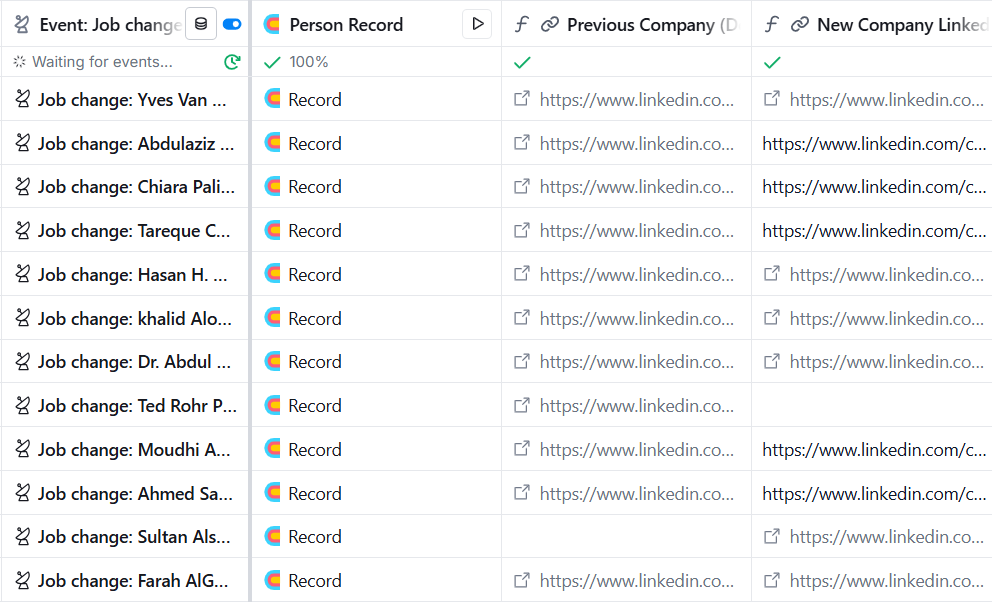Click the link icon on the Previous Company header
This screenshot has height=602, width=992.
(x=549, y=24)
